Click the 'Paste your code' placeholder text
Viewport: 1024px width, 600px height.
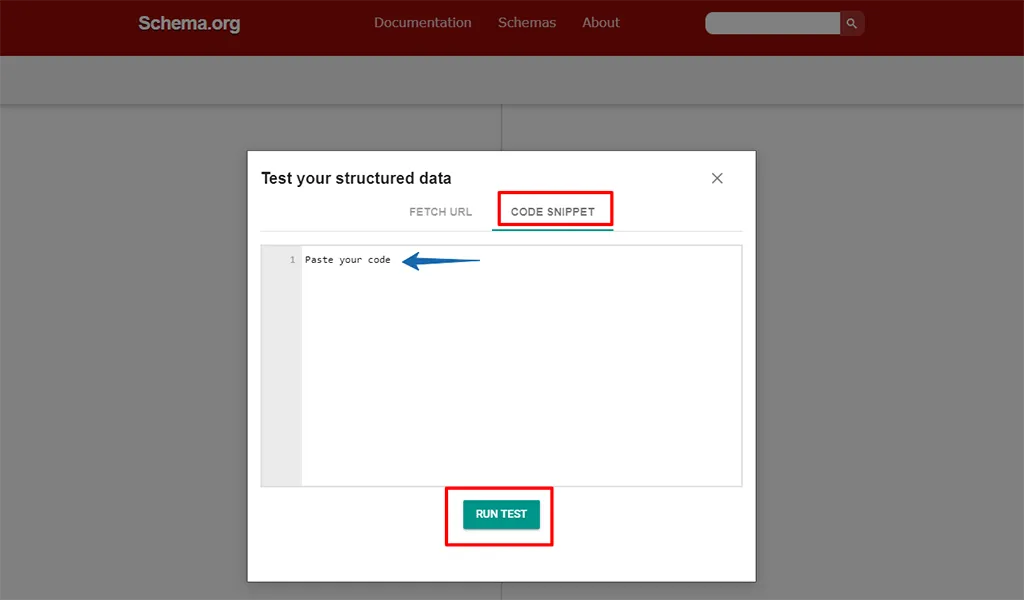(x=347, y=260)
